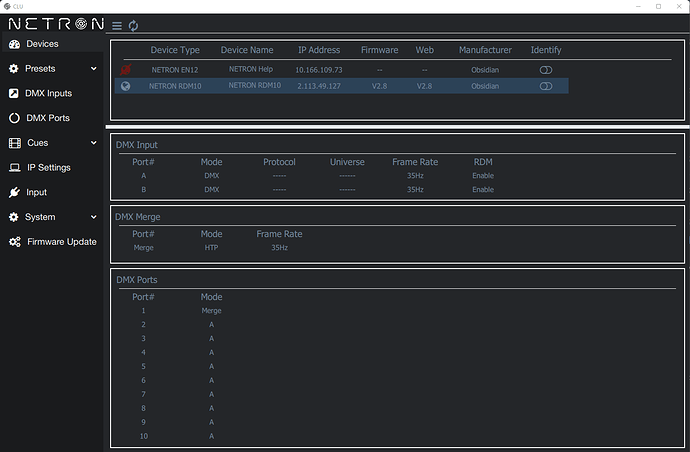This screenshot has height=452, width=690.
Task: Click the Input plug icon
Action: (x=14, y=192)
